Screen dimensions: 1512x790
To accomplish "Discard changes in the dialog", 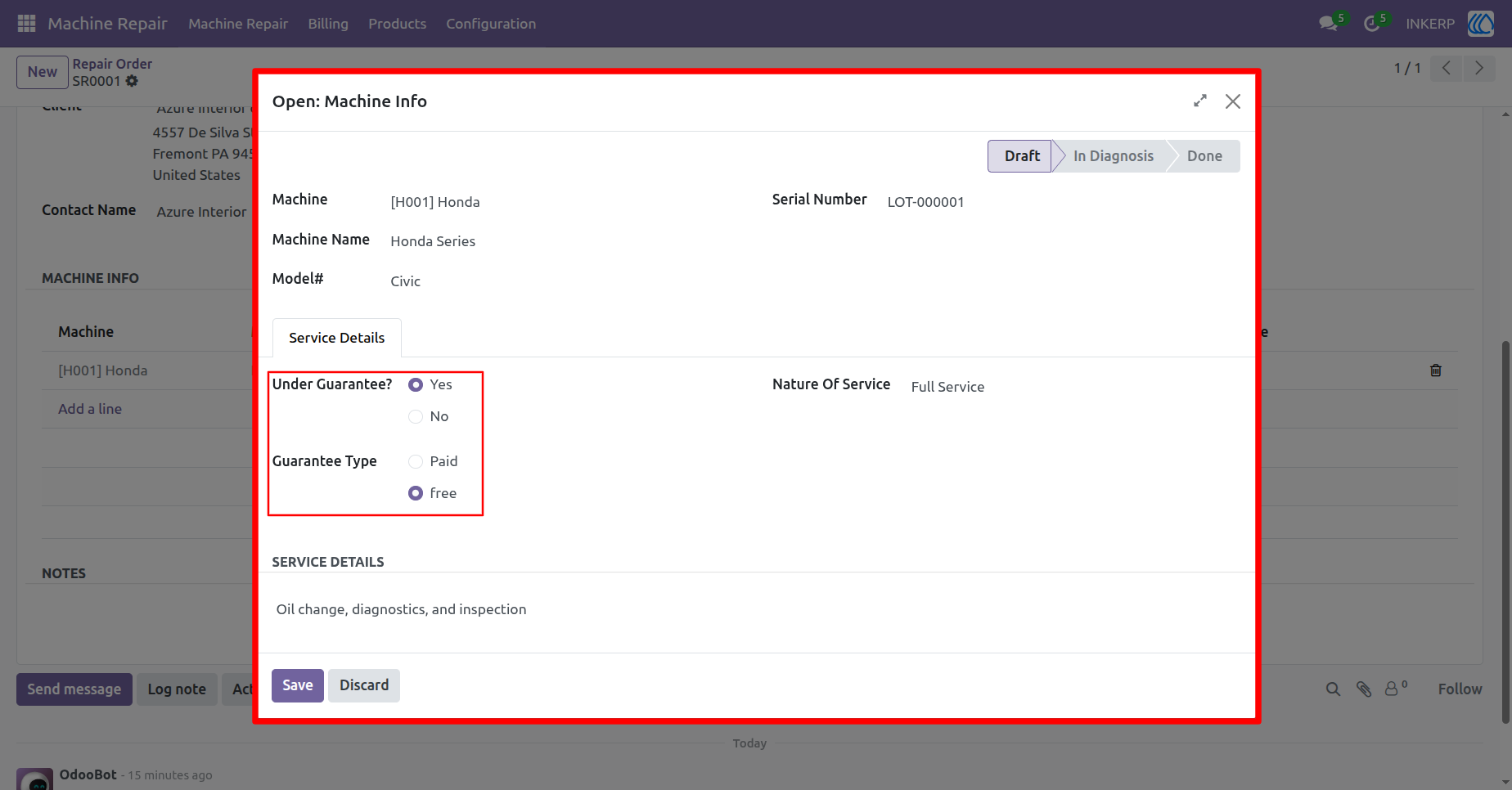I will coord(364,685).
